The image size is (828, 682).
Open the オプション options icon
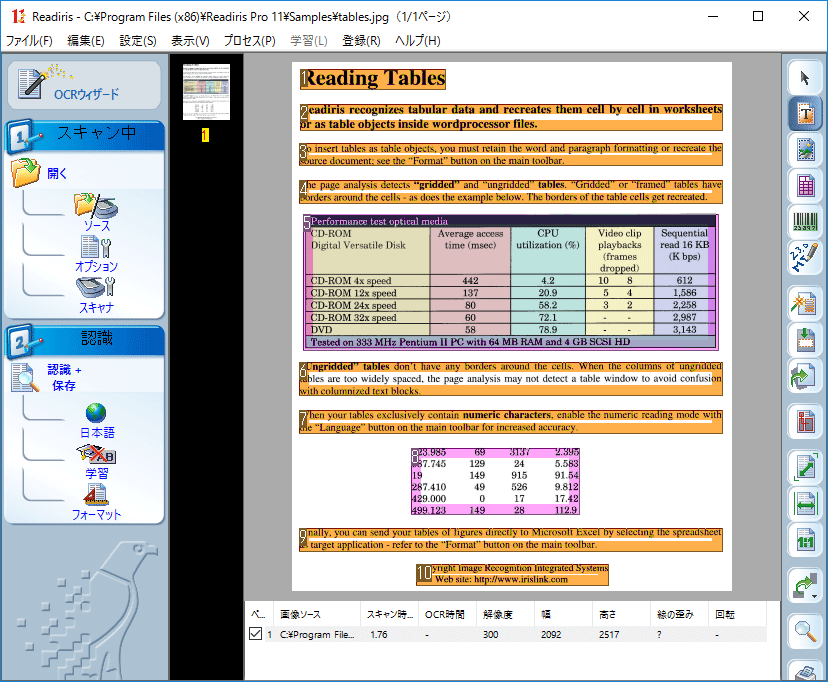(96, 247)
